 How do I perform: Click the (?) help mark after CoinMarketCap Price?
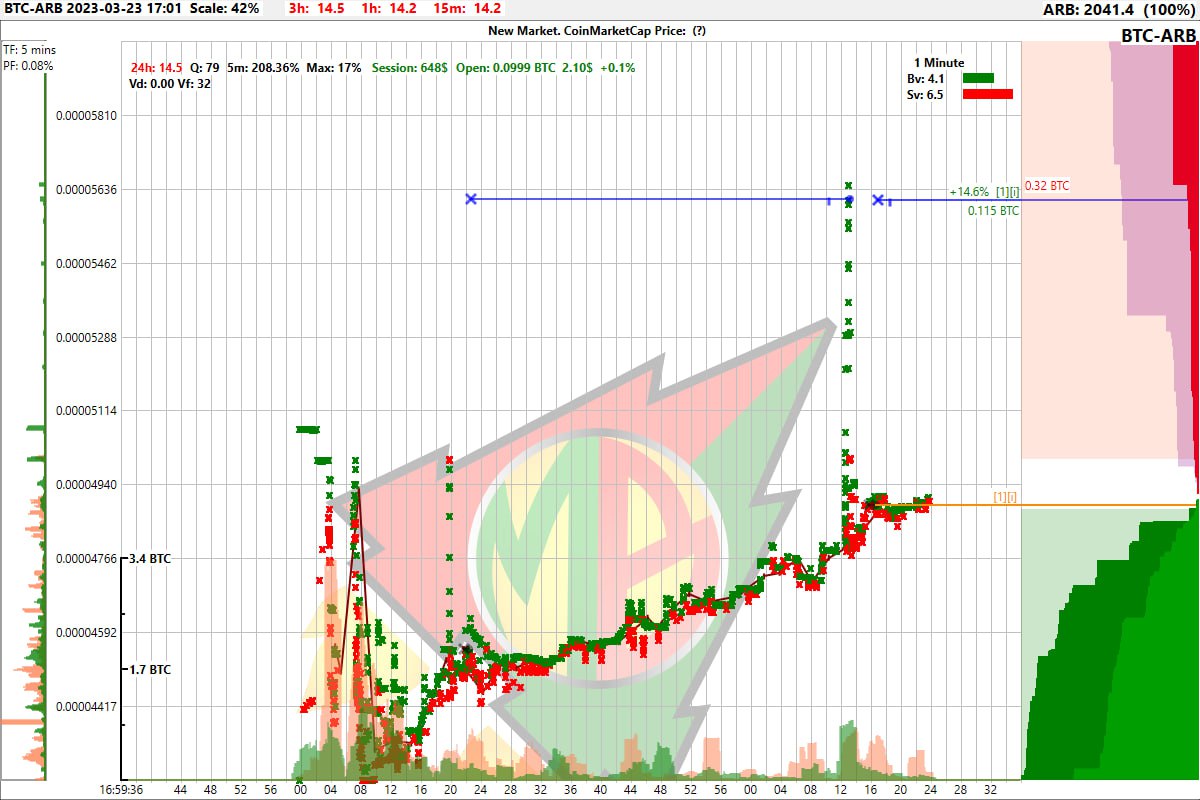[x=699, y=30]
